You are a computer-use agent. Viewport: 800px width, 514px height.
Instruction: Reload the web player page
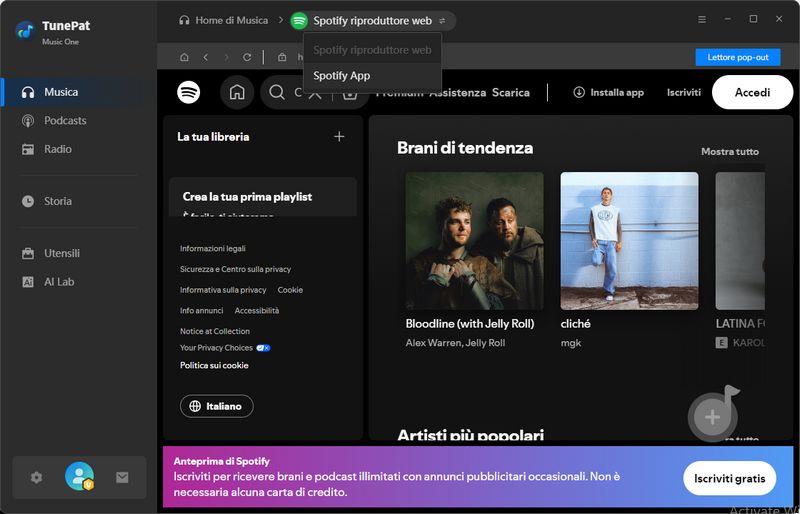click(x=247, y=57)
